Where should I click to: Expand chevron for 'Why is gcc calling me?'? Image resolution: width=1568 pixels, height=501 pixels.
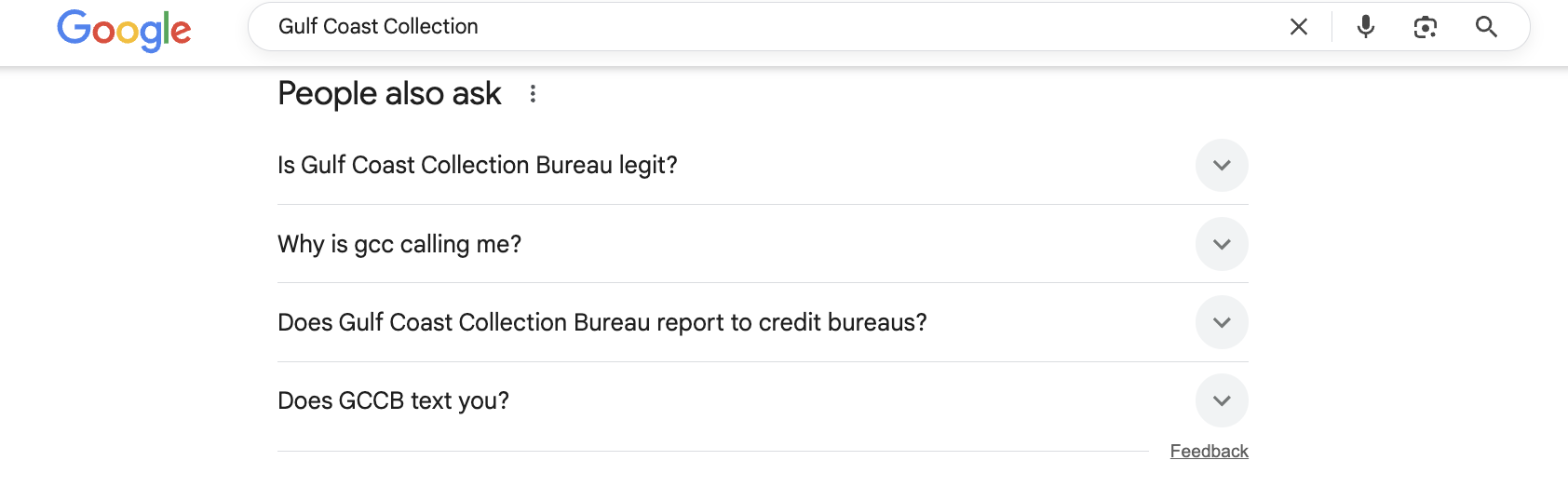[x=1222, y=244]
